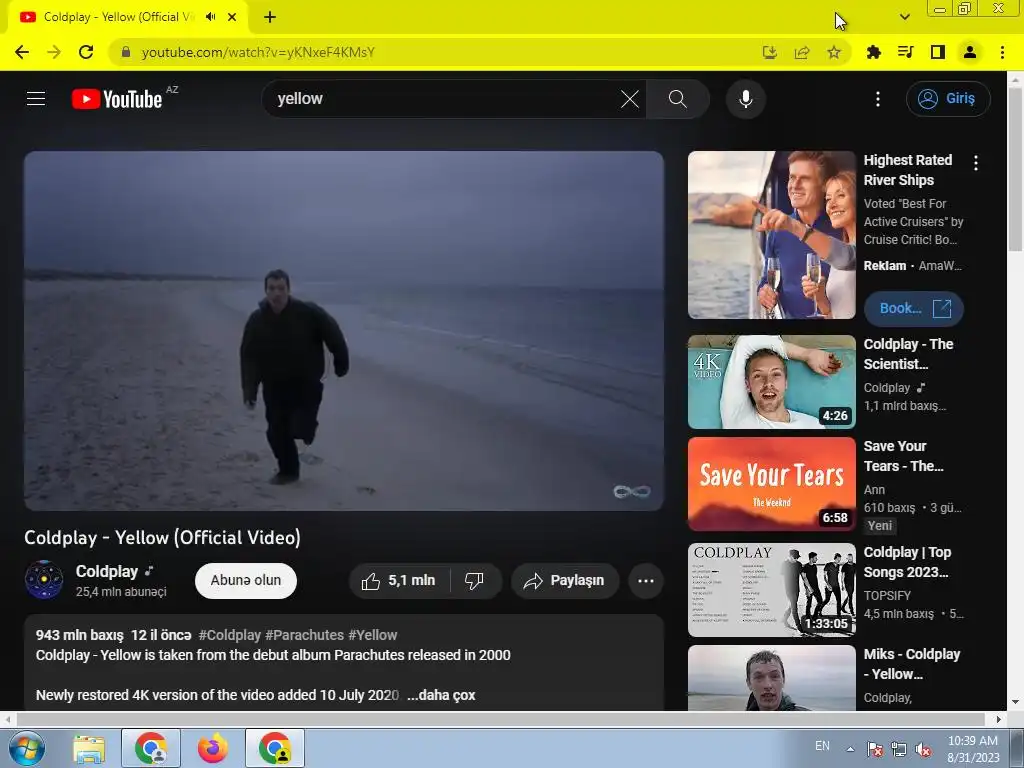Expand description with ...daha çox
Image resolution: width=1024 pixels, height=768 pixels.
click(x=441, y=695)
